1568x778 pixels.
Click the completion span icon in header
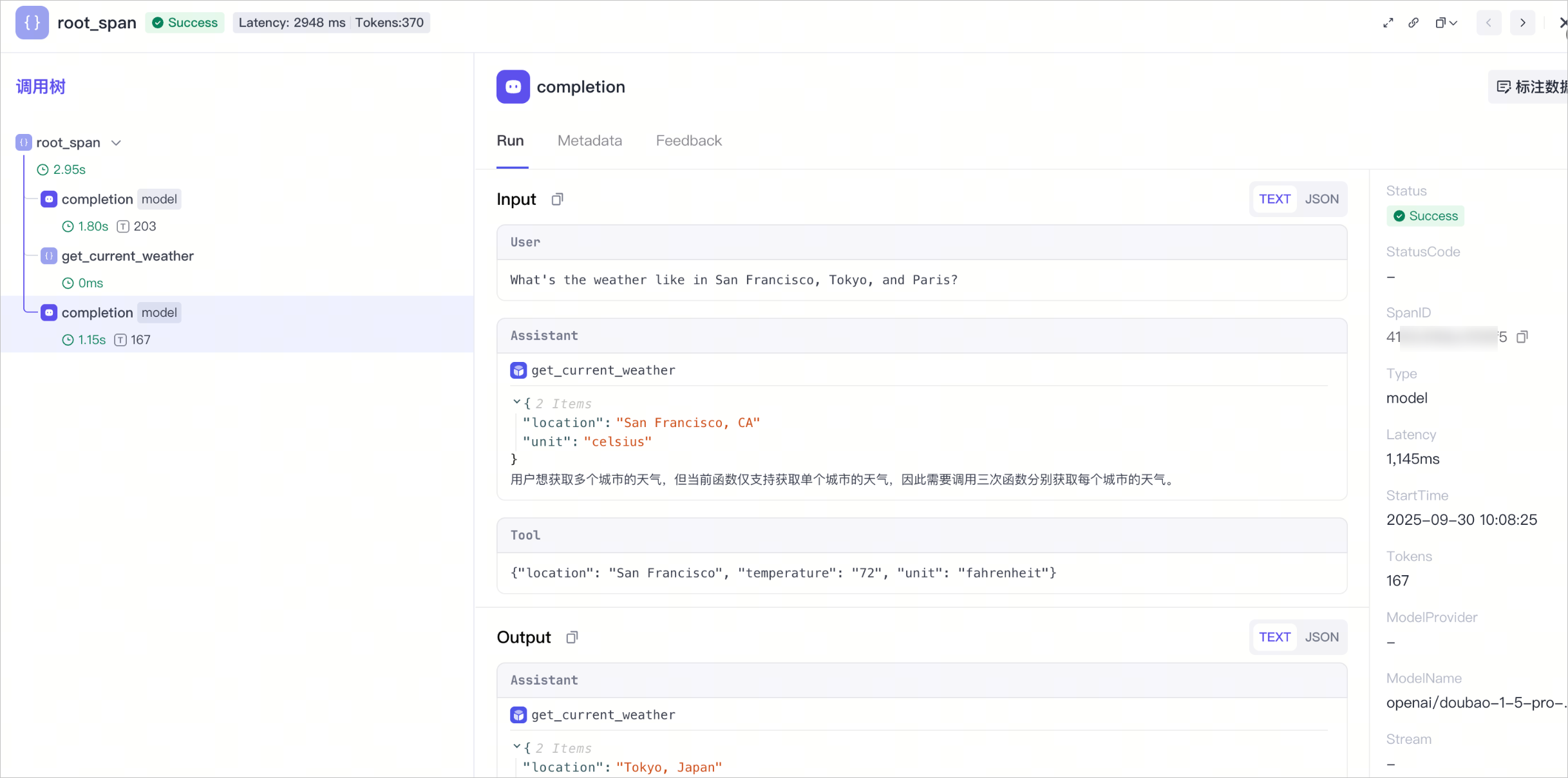point(513,87)
